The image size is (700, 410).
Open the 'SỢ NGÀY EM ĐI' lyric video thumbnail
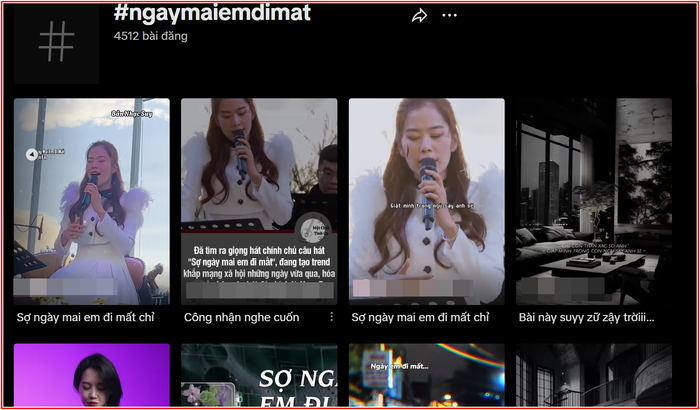coord(259,375)
